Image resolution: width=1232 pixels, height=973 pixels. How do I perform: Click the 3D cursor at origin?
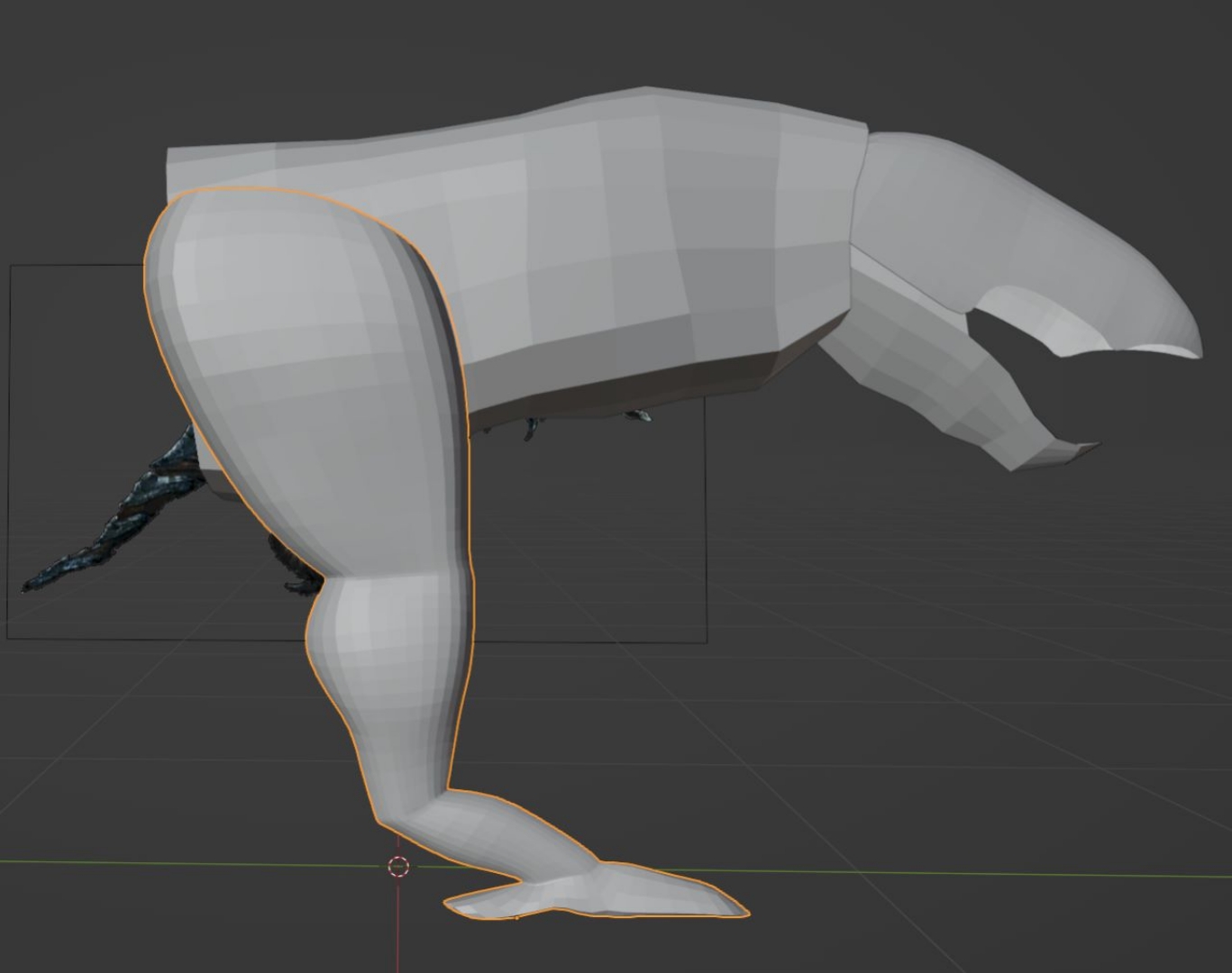coord(398,867)
